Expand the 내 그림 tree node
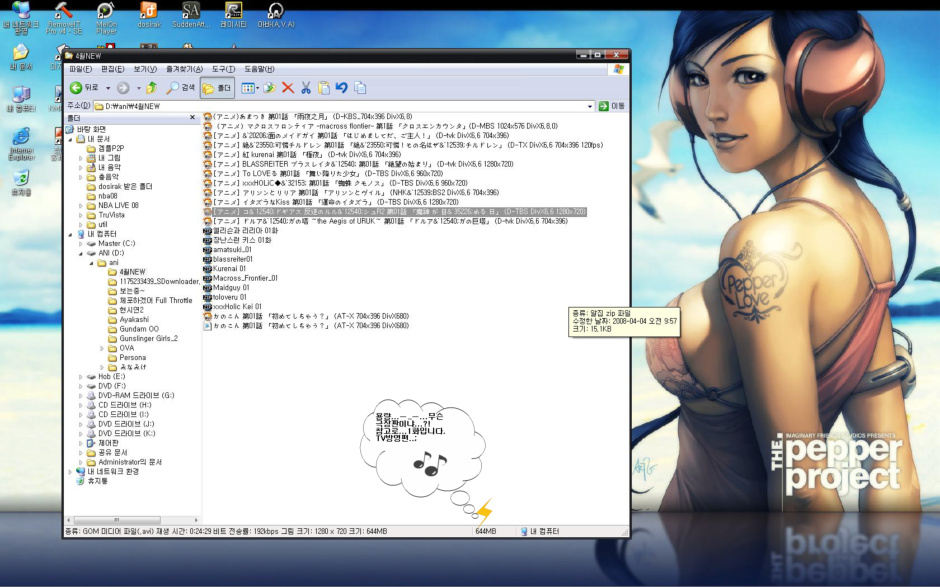The width and height of the screenshot is (940, 587). coord(81,158)
